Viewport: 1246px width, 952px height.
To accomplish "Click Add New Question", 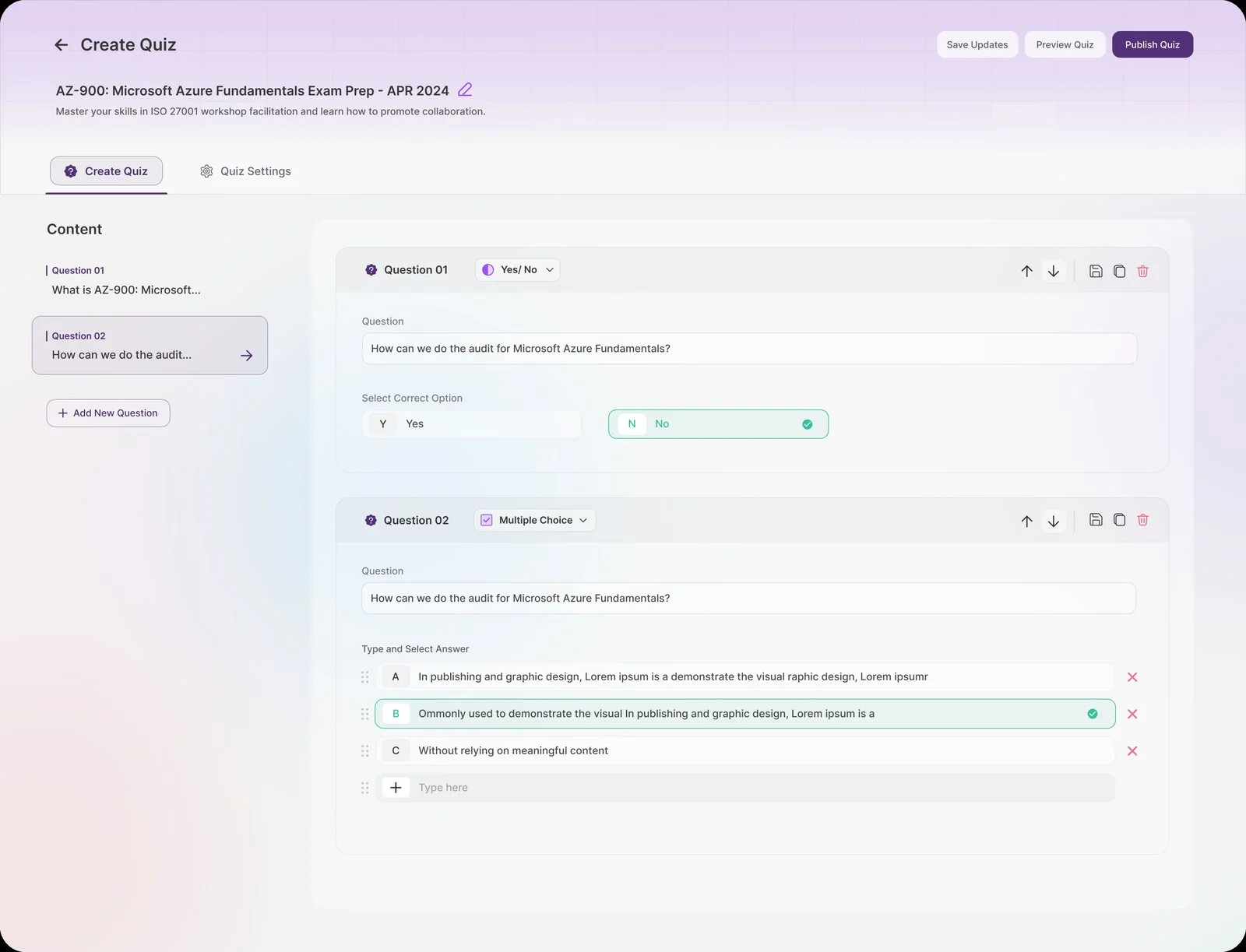I will click(x=108, y=413).
